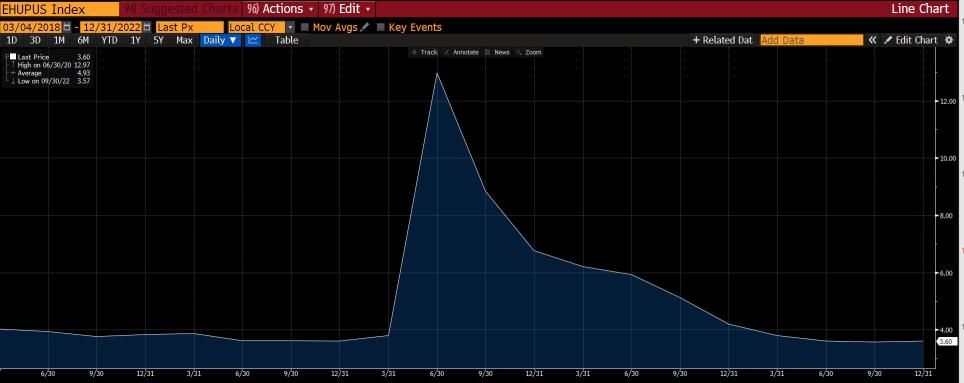Viewport: 964px width, 383px height.
Task: Select the 1D range tab
Action: click(12, 40)
